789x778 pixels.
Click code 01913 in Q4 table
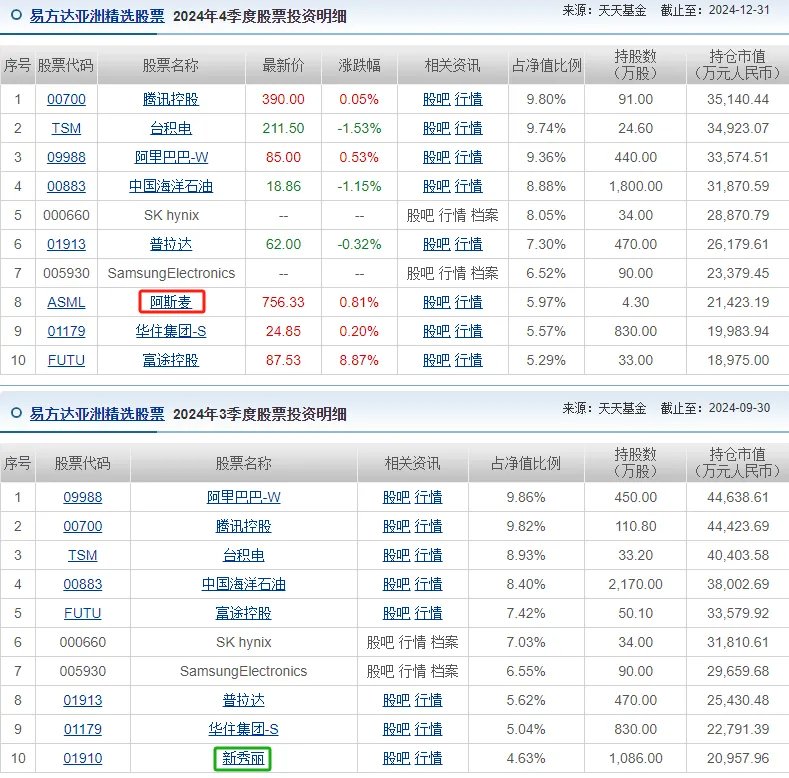[66, 245]
